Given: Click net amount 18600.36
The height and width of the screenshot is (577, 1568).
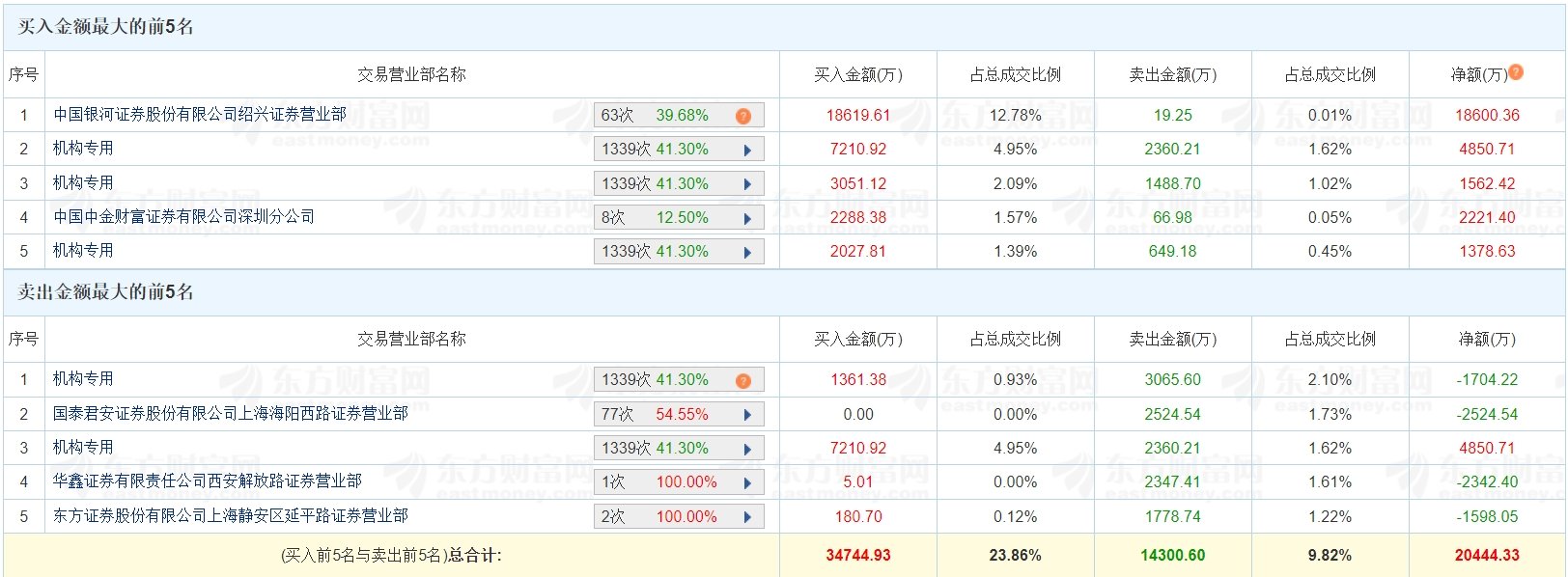Looking at the screenshot, I should [1487, 115].
